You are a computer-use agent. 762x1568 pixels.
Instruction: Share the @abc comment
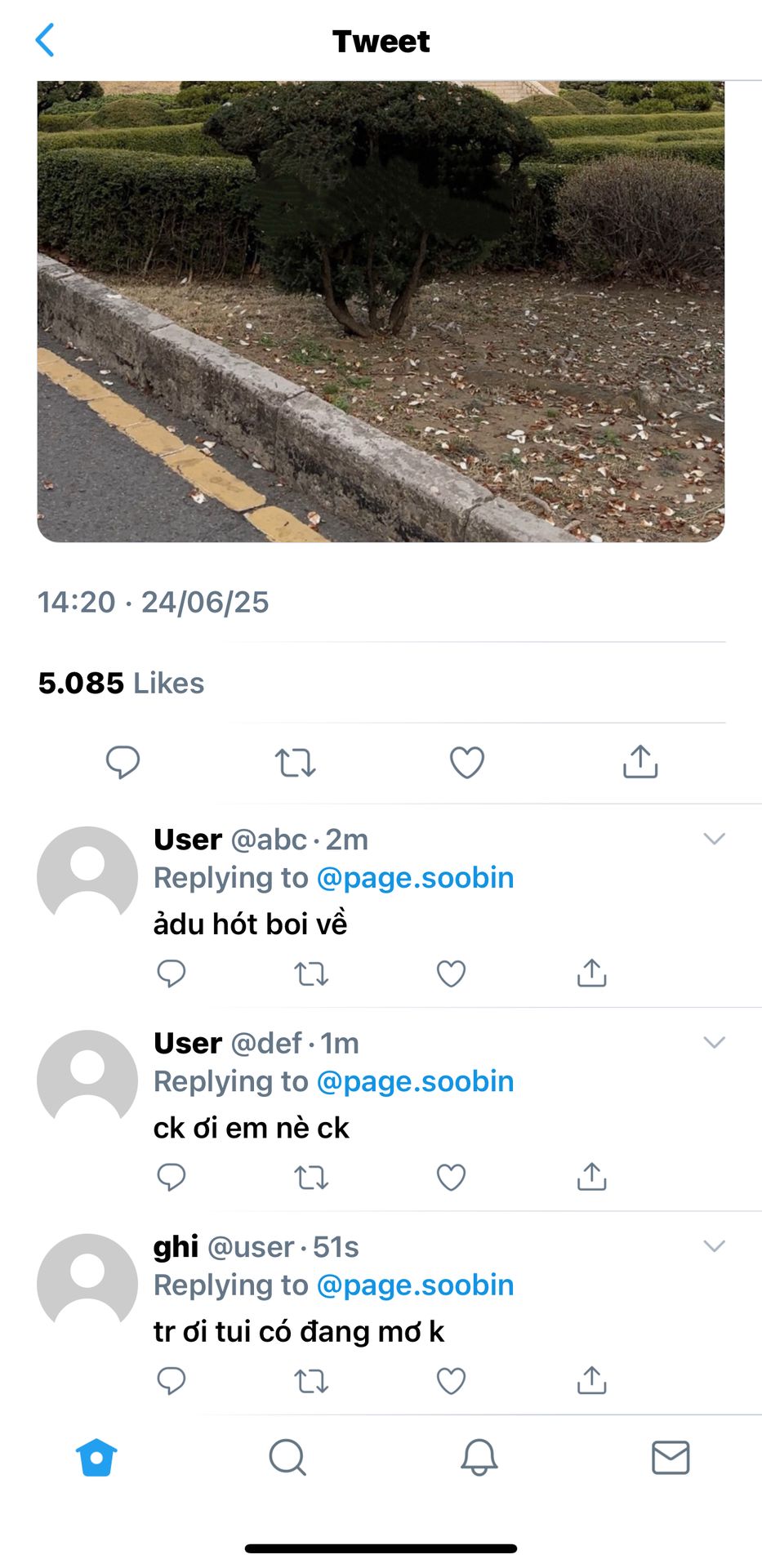591,973
